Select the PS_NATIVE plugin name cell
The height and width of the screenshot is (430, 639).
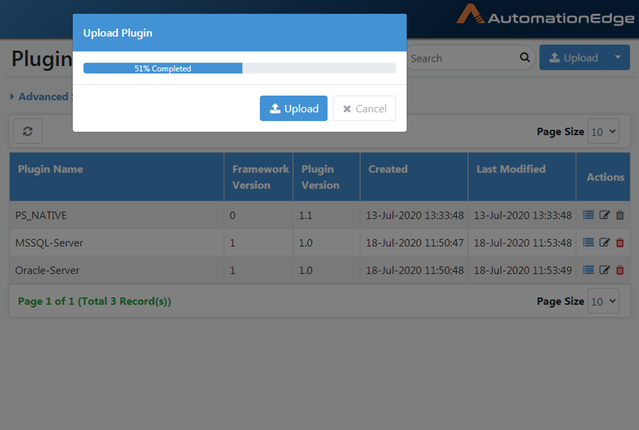[117, 215]
